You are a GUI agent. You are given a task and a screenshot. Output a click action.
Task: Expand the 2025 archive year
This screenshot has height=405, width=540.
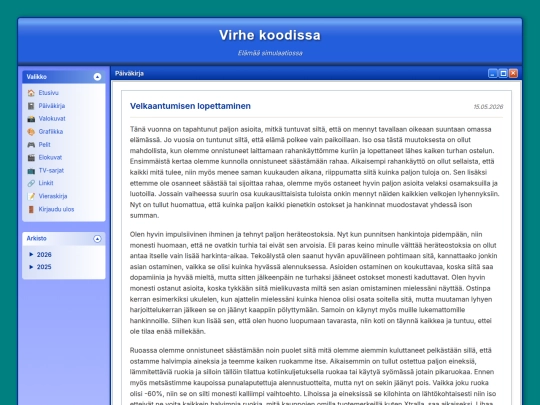(40, 267)
